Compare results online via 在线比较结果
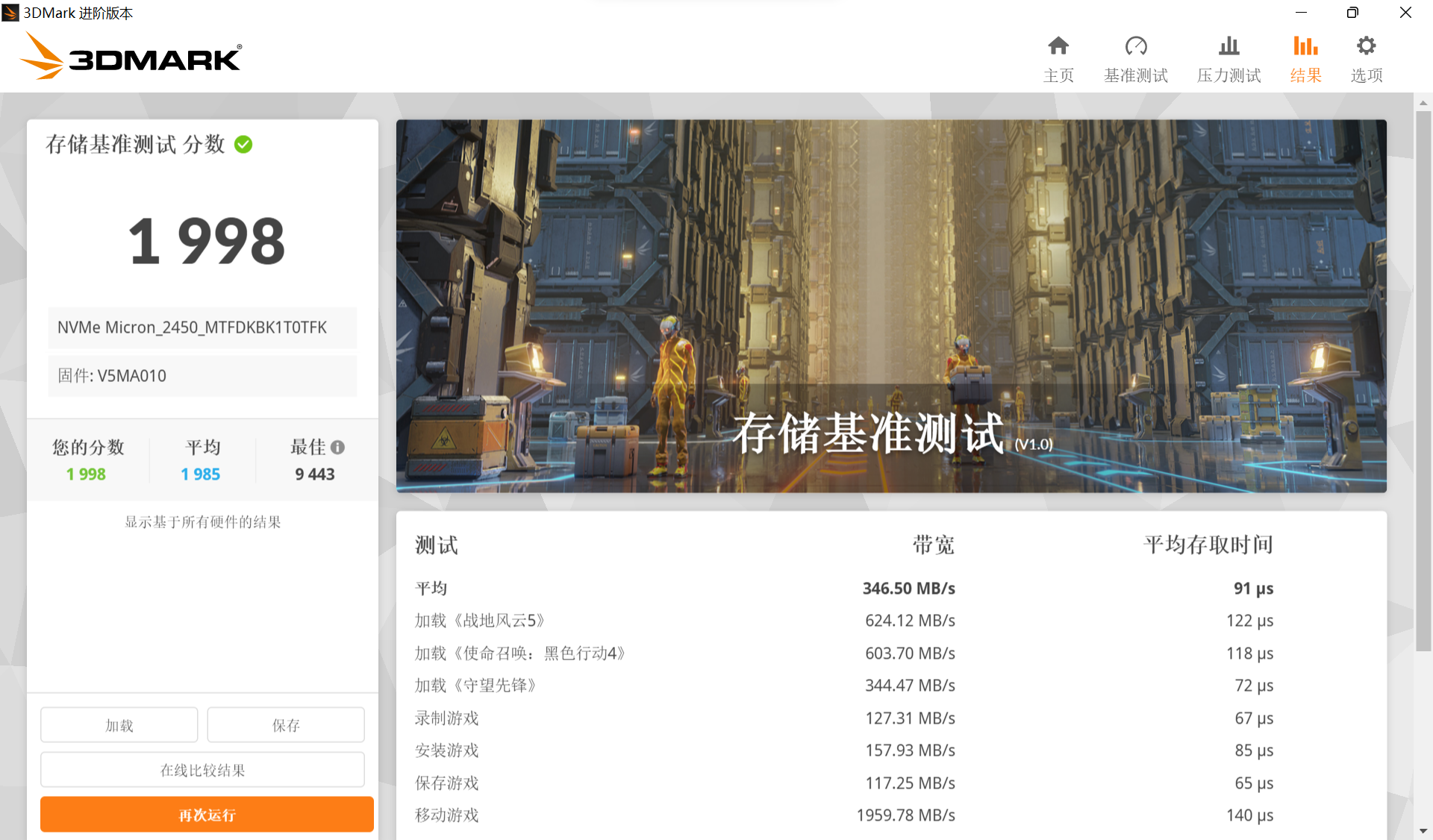1433x840 pixels. point(202,769)
